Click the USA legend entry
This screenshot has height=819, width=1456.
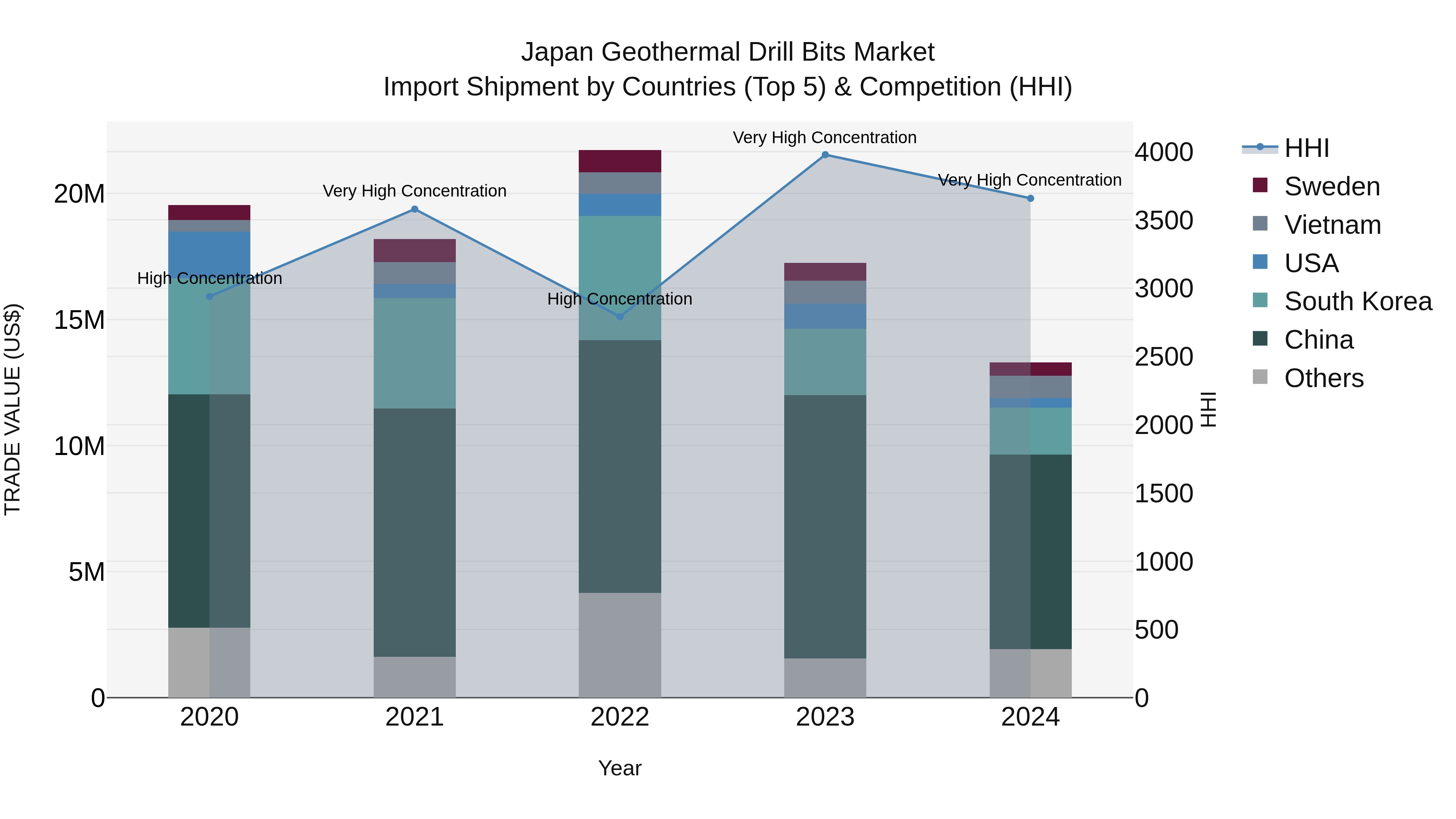coord(1311,263)
